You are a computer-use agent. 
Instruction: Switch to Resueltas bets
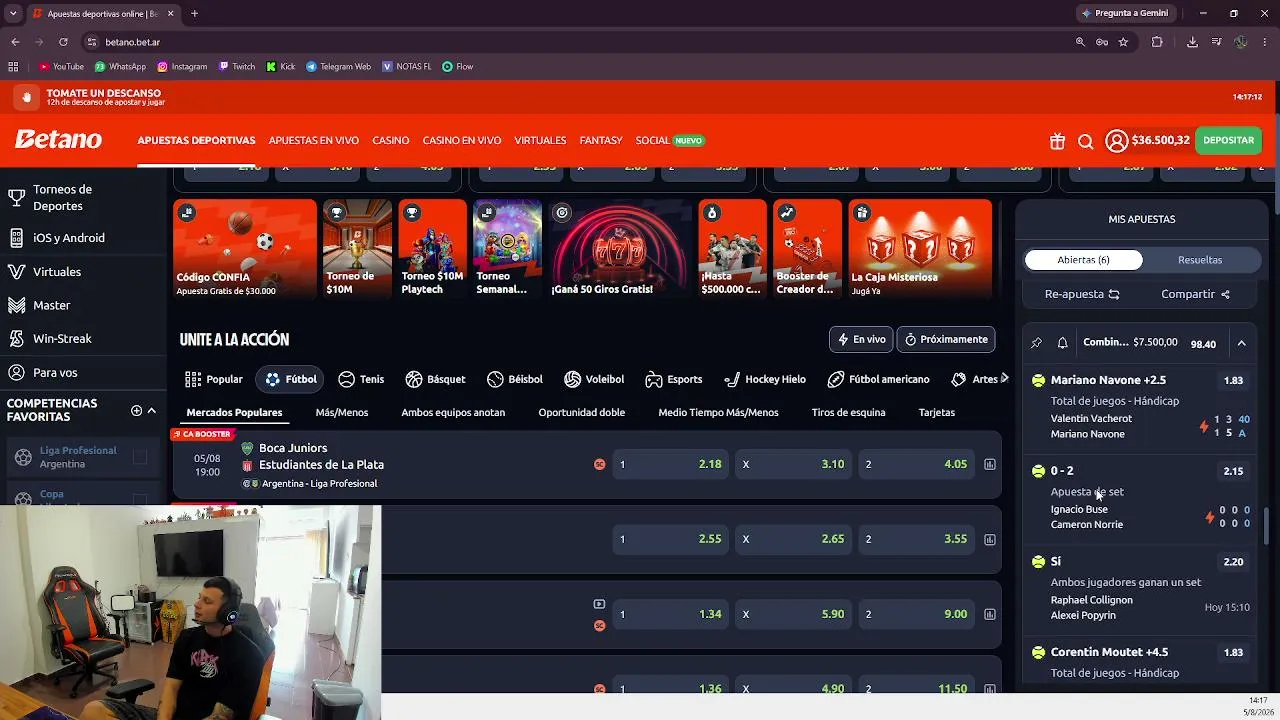pos(1200,260)
